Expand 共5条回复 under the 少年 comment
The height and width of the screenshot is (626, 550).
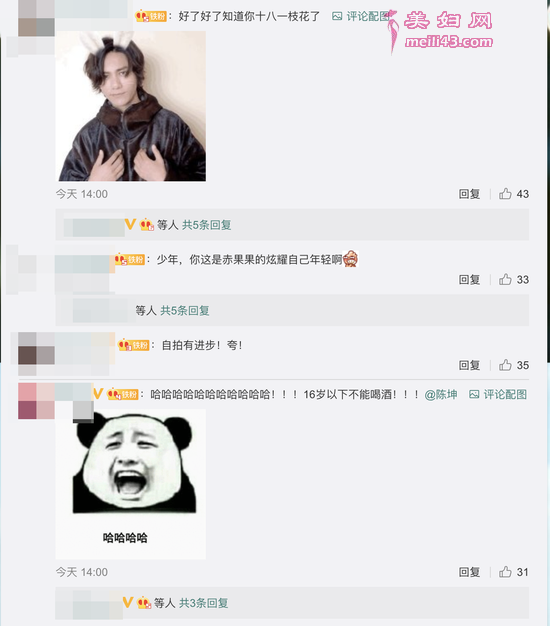pyautogui.click(x=185, y=310)
